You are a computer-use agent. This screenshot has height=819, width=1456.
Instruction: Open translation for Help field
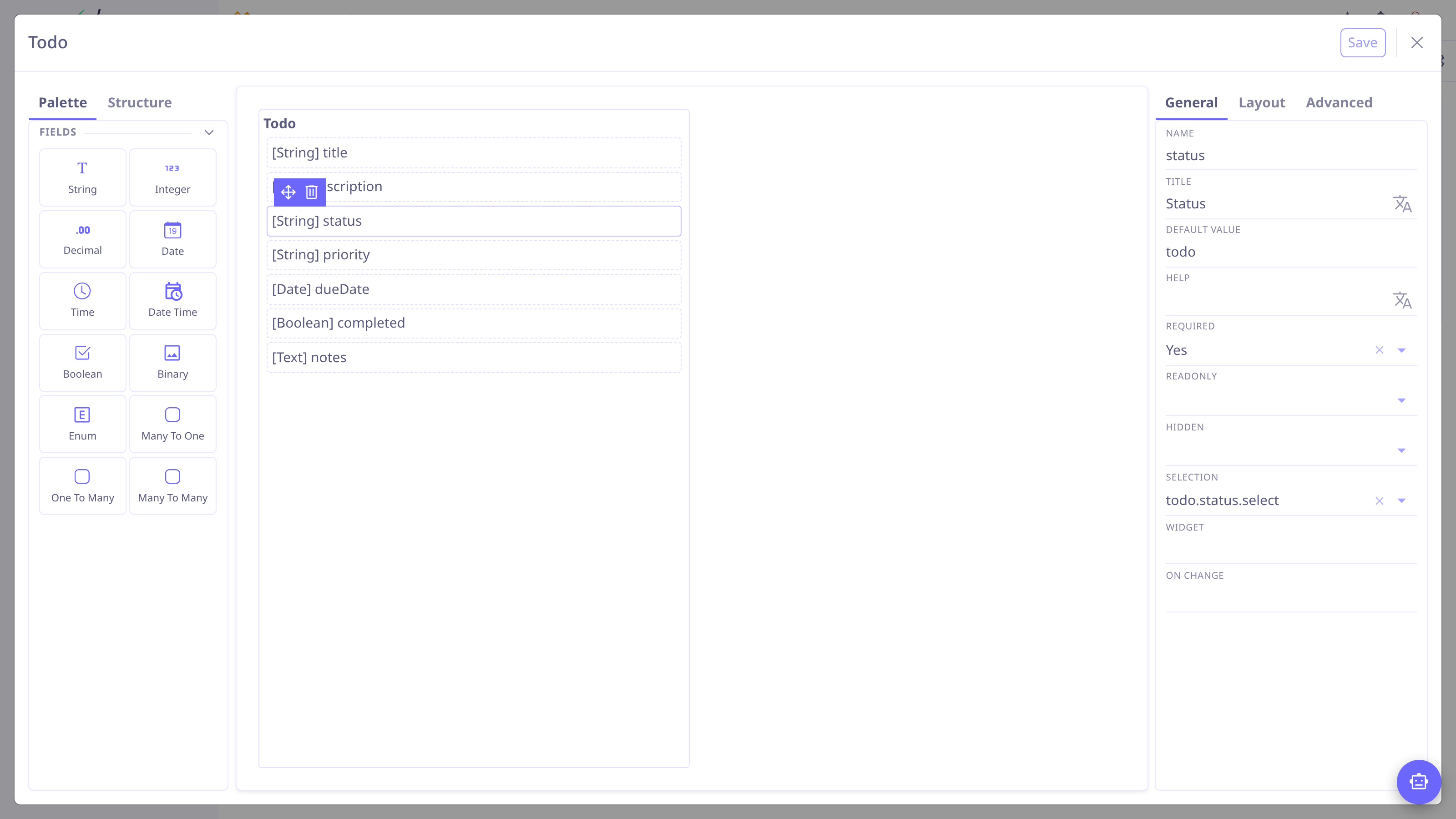(x=1402, y=300)
